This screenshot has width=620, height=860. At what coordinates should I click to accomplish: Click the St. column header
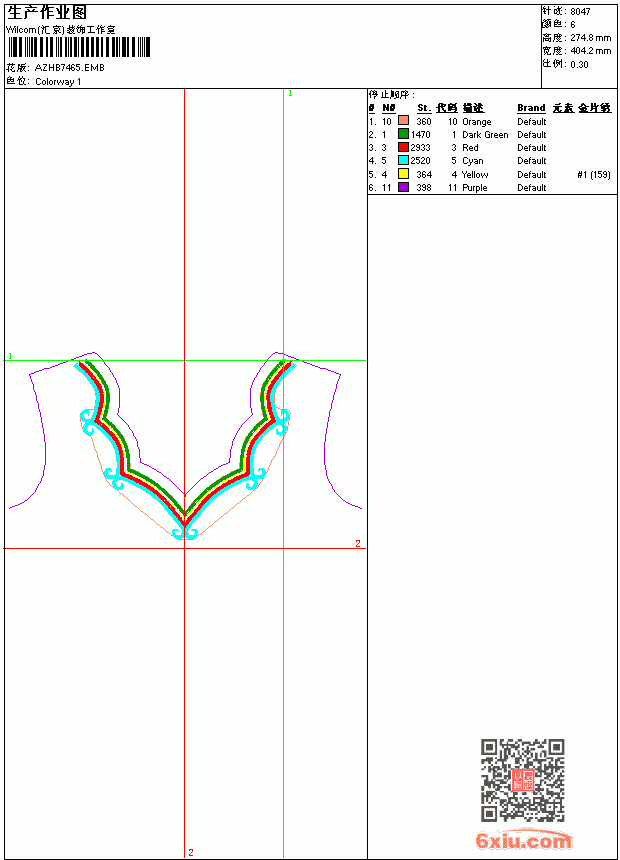[x=424, y=108]
